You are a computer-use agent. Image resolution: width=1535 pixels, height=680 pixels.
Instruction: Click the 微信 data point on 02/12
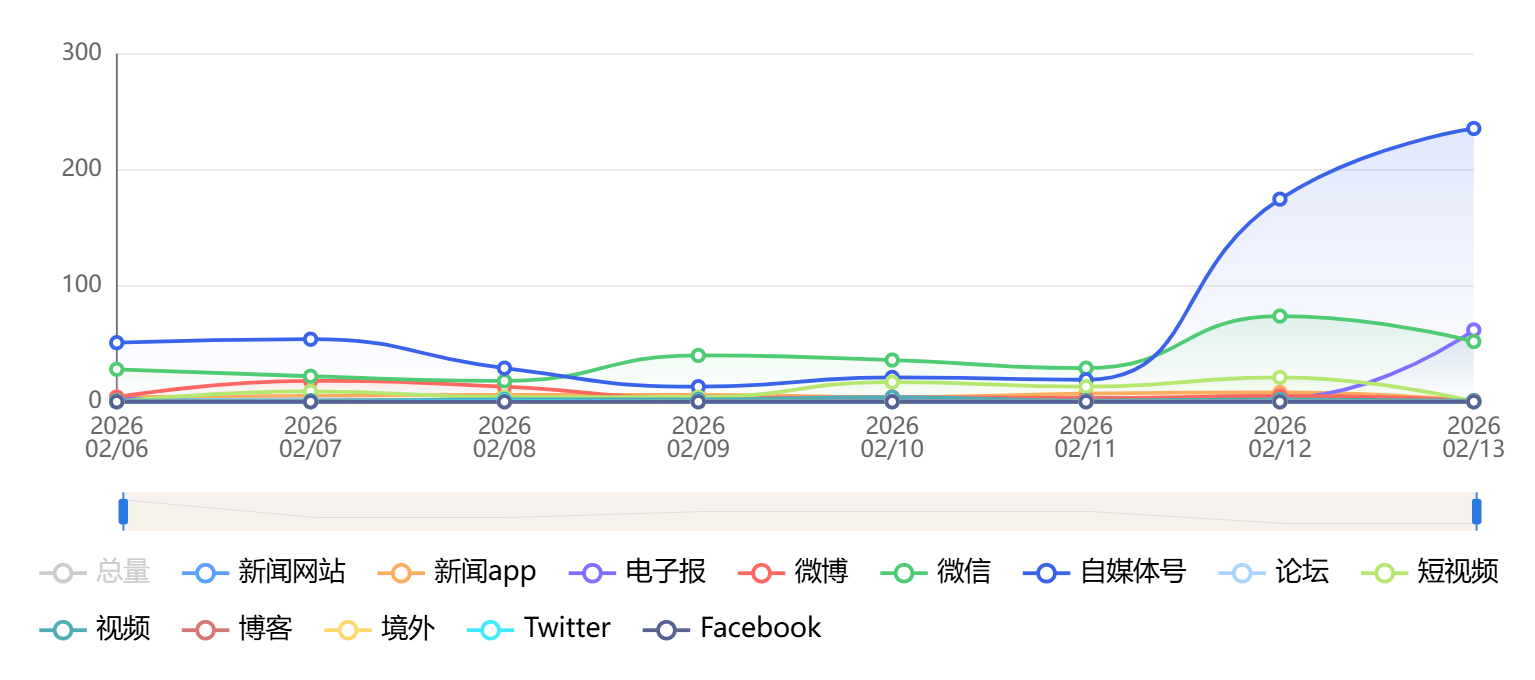pos(1279,316)
